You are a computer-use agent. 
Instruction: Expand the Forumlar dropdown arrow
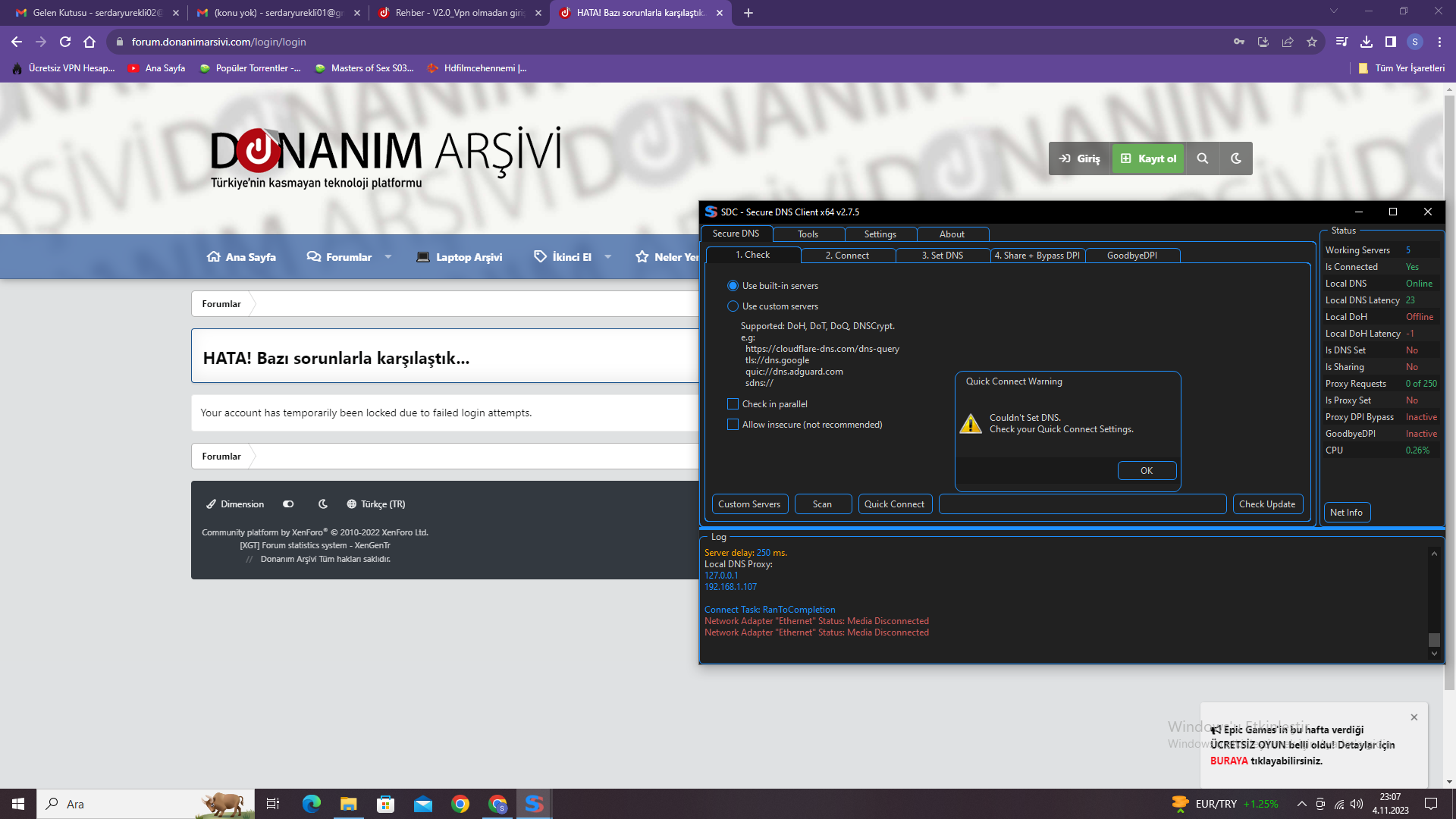click(388, 257)
